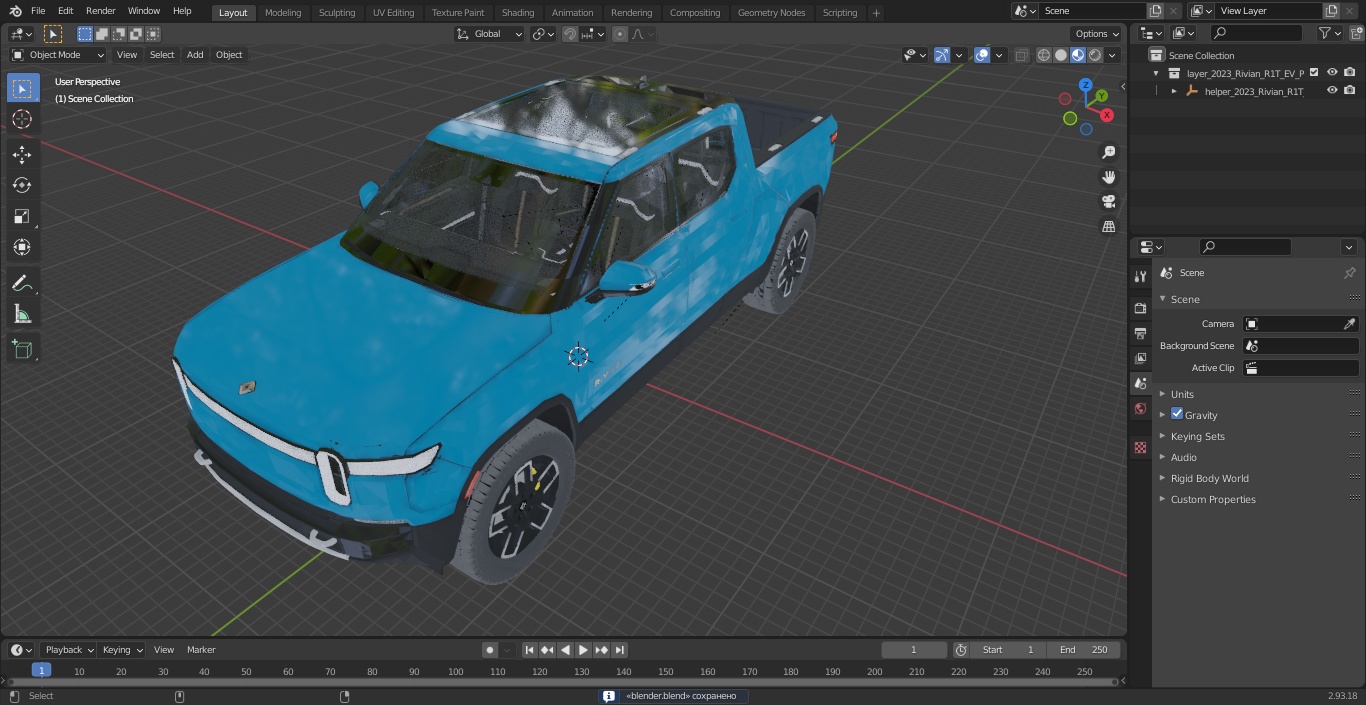Play the animation forward
Image resolution: width=1366 pixels, height=705 pixels.
click(583, 650)
